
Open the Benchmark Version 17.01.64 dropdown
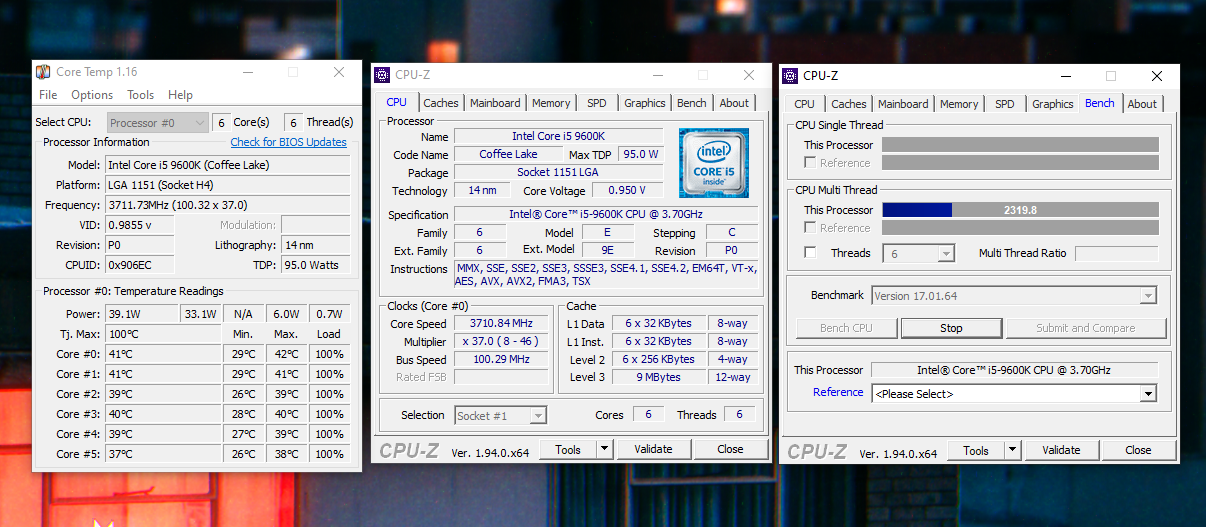(1014, 296)
